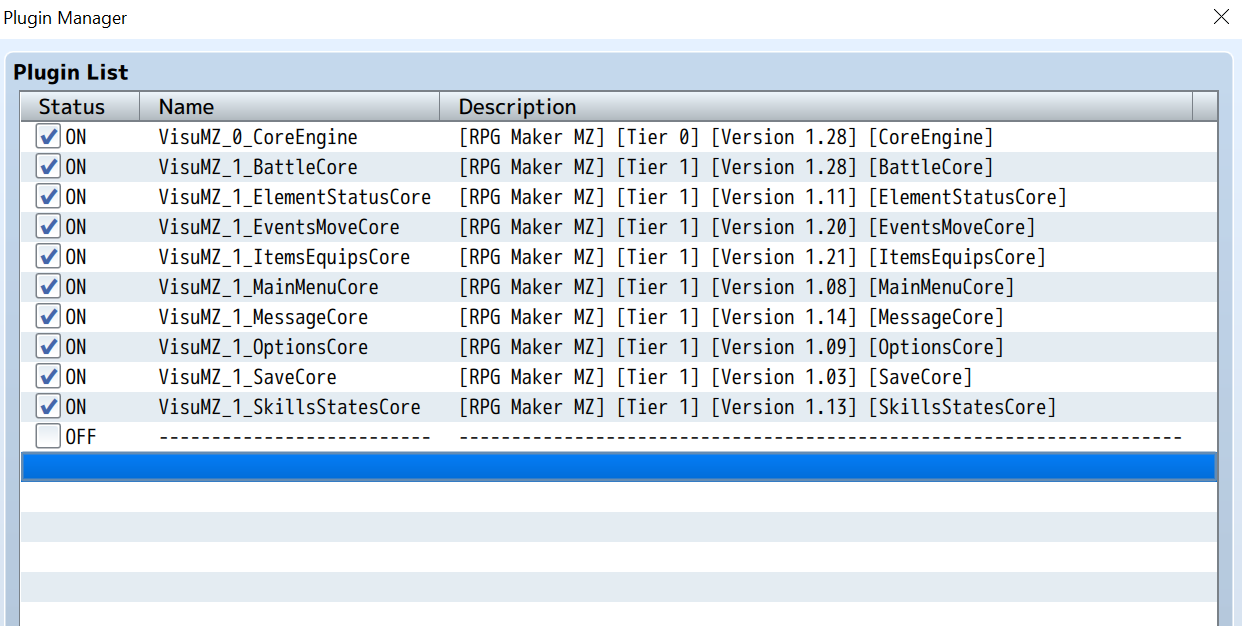Sort by the Status column header
Screen dimensions: 1242x626
coord(80,107)
